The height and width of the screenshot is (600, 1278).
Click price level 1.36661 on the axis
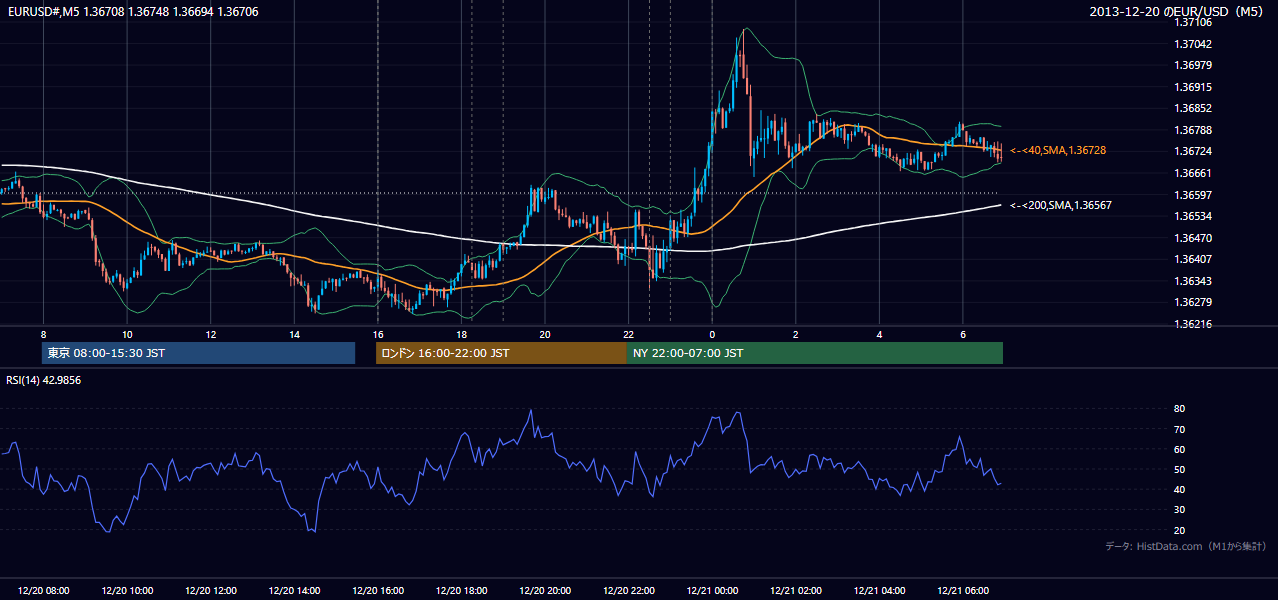pyautogui.click(x=1195, y=173)
